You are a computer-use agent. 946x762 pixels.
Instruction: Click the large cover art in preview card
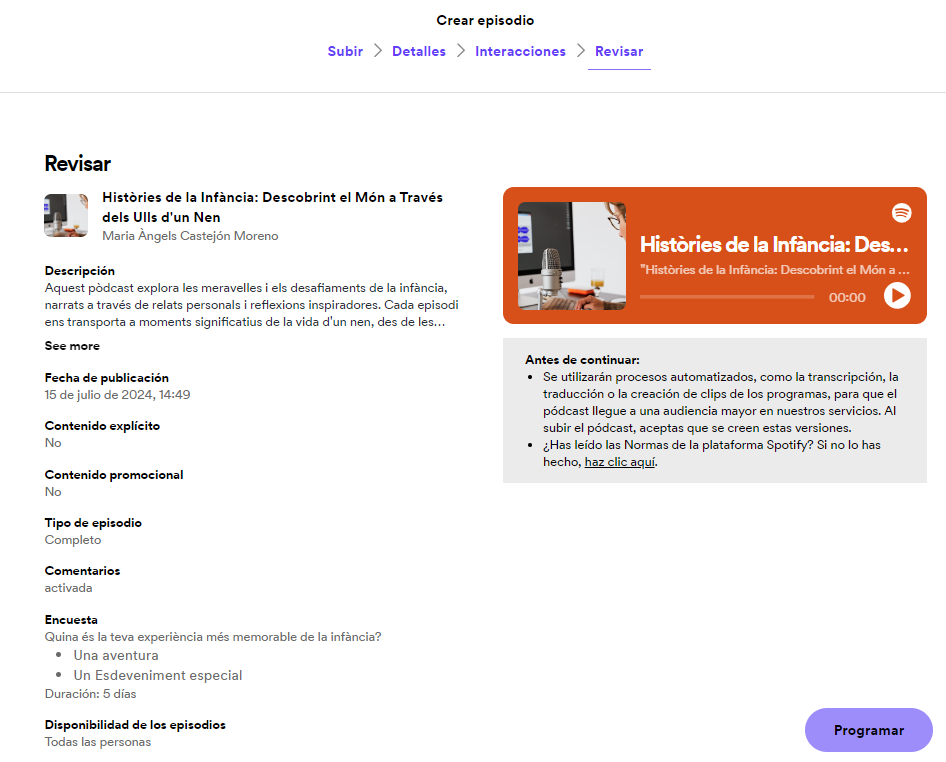(x=571, y=256)
